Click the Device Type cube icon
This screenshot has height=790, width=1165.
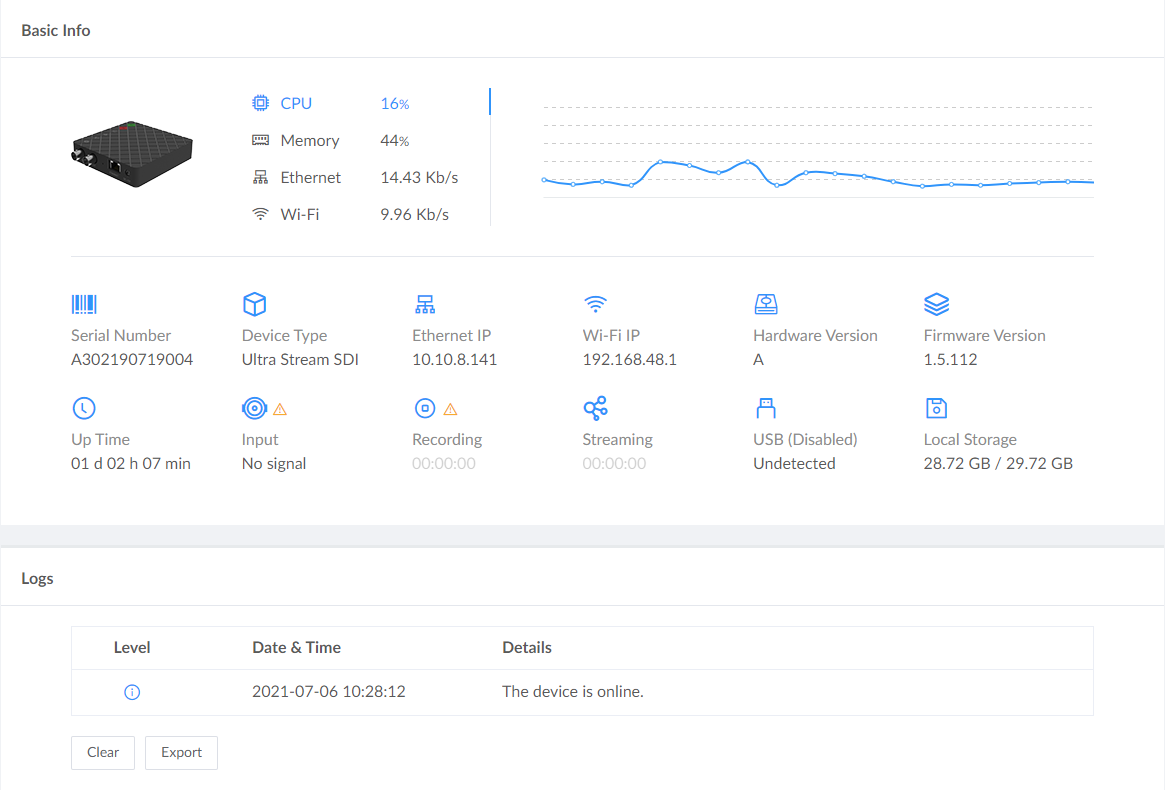click(x=254, y=304)
